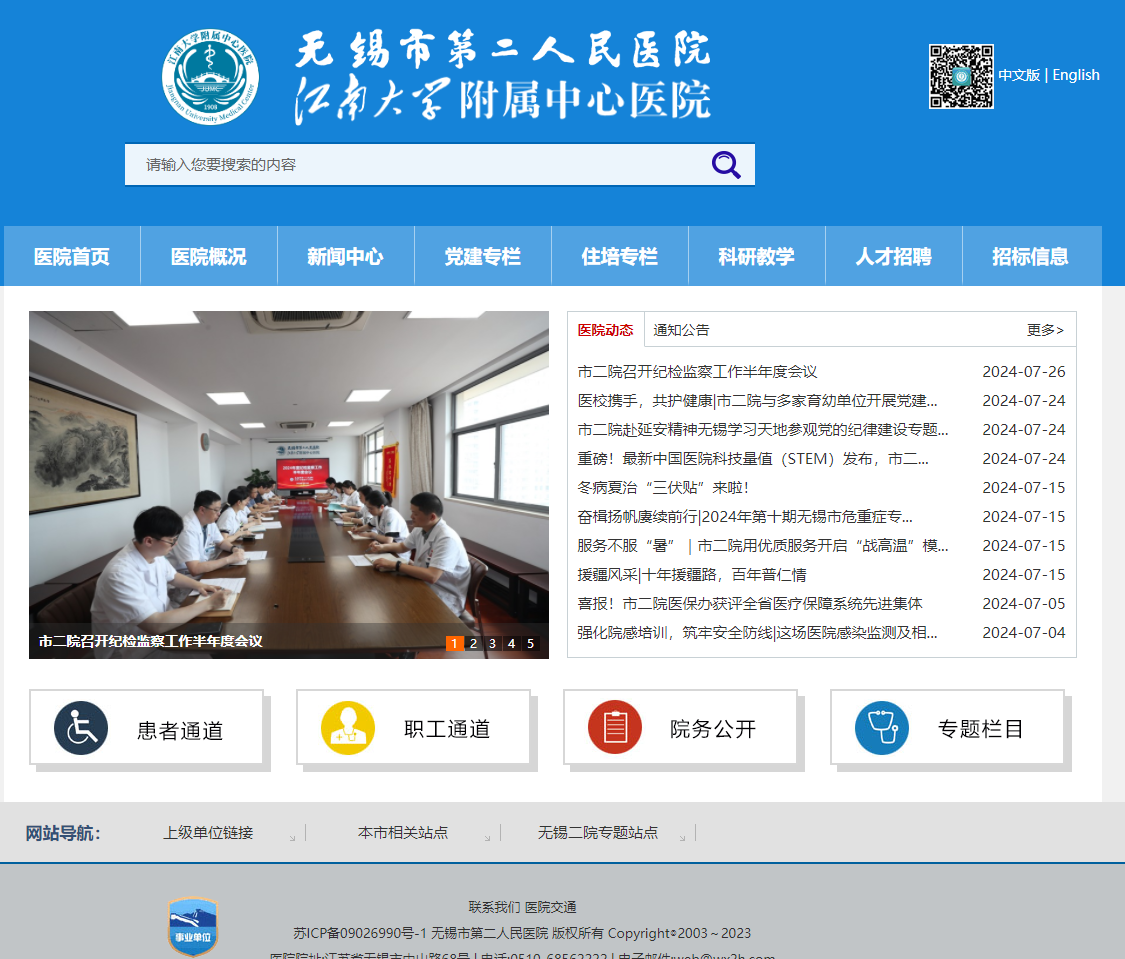Click date 2024-07-26 in news list
1125x959 pixels.
click(x=1024, y=372)
